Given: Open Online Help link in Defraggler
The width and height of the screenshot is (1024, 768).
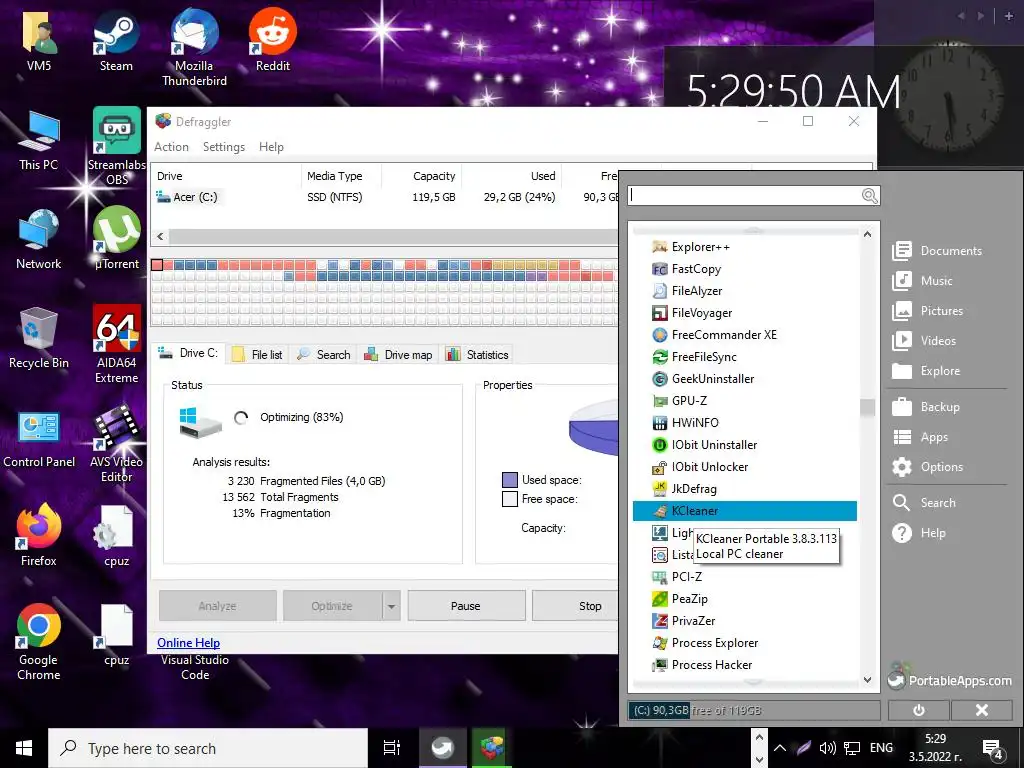Looking at the screenshot, I should [x=188, y=643].
